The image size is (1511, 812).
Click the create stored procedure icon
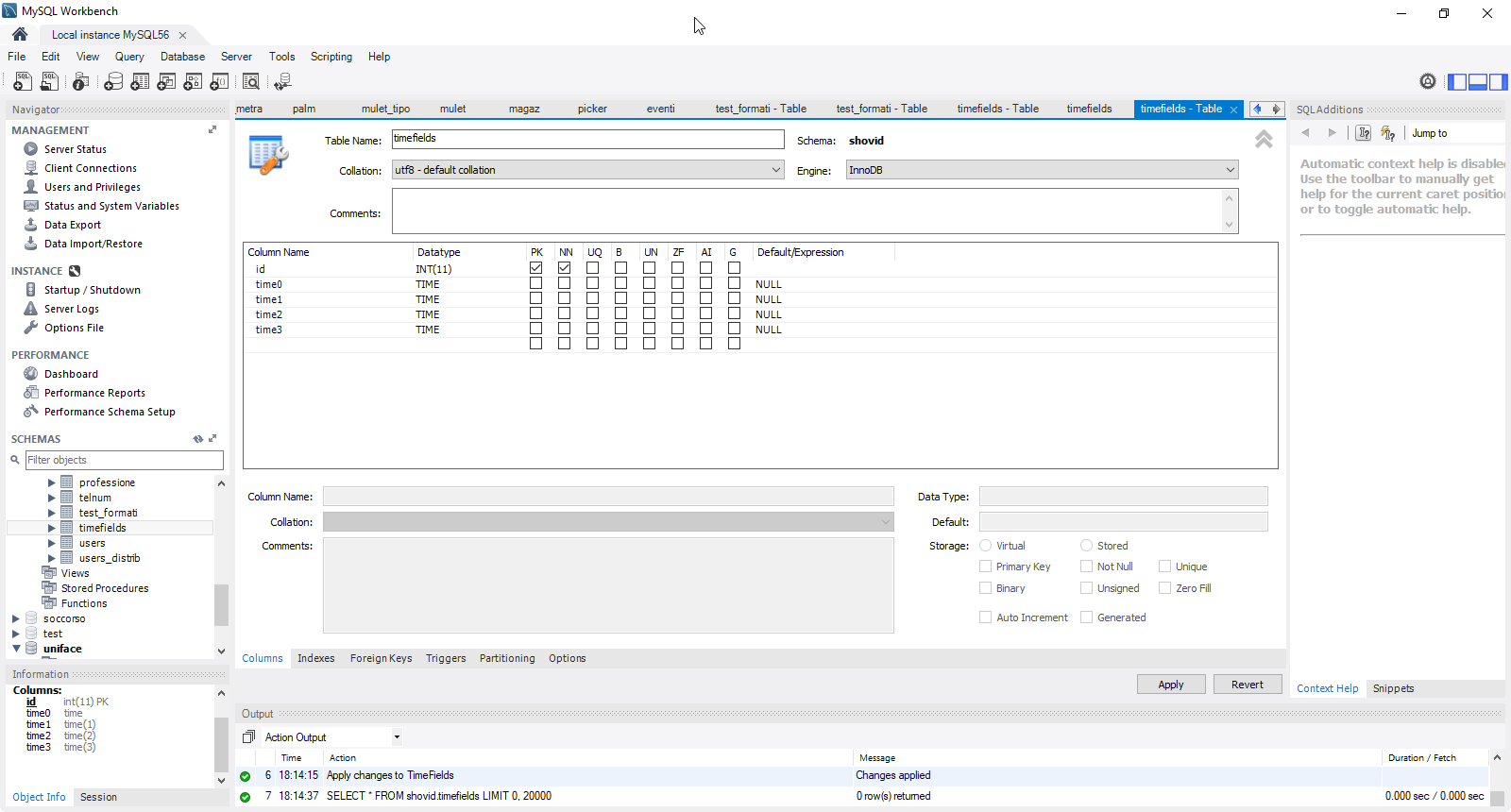coord(193,82)
